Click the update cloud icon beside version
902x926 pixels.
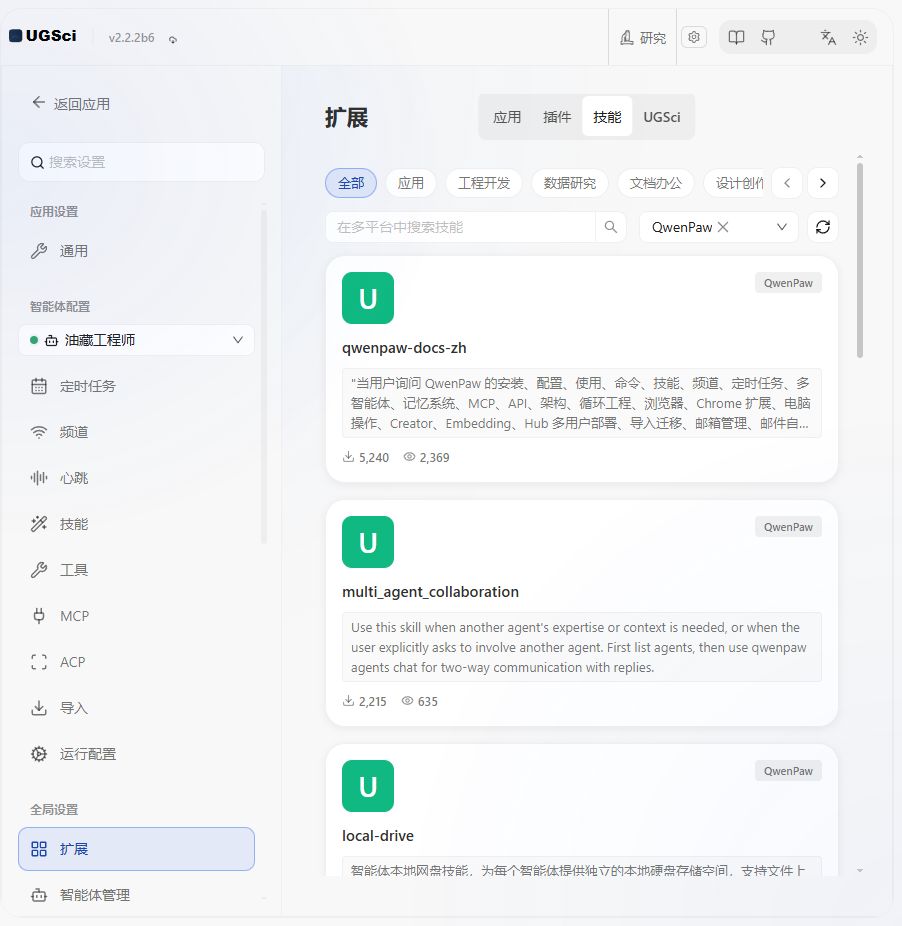click(x=172, y=40)
